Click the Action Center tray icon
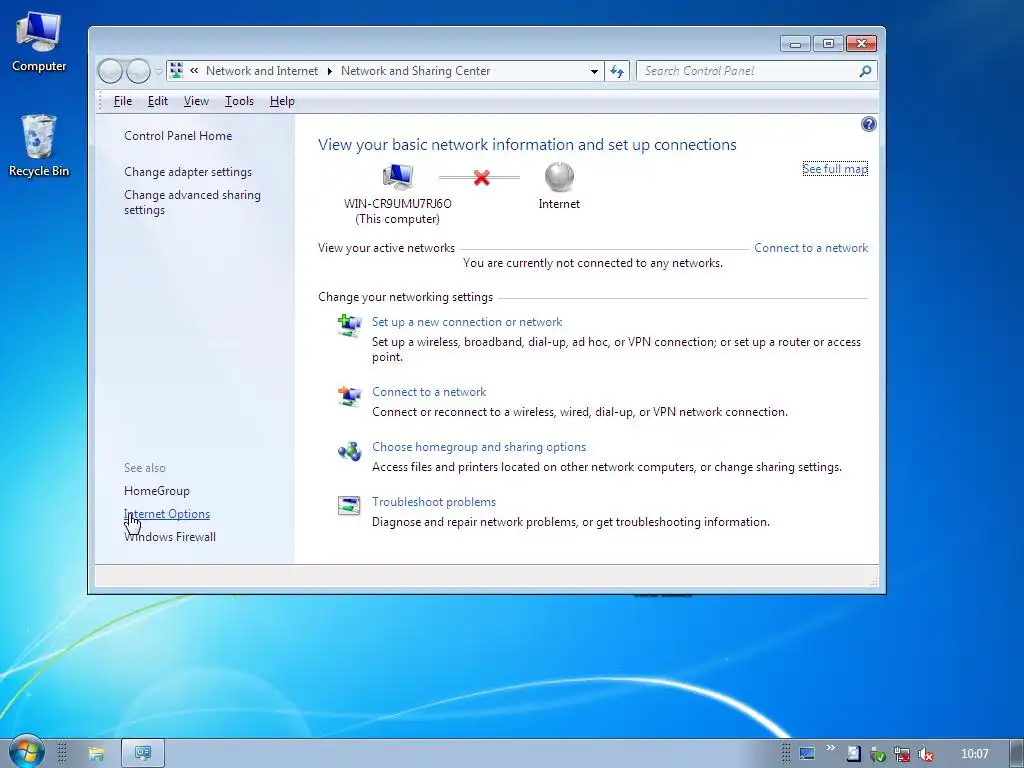Screen dimensions: 1024x768 [x=853, y=754]
